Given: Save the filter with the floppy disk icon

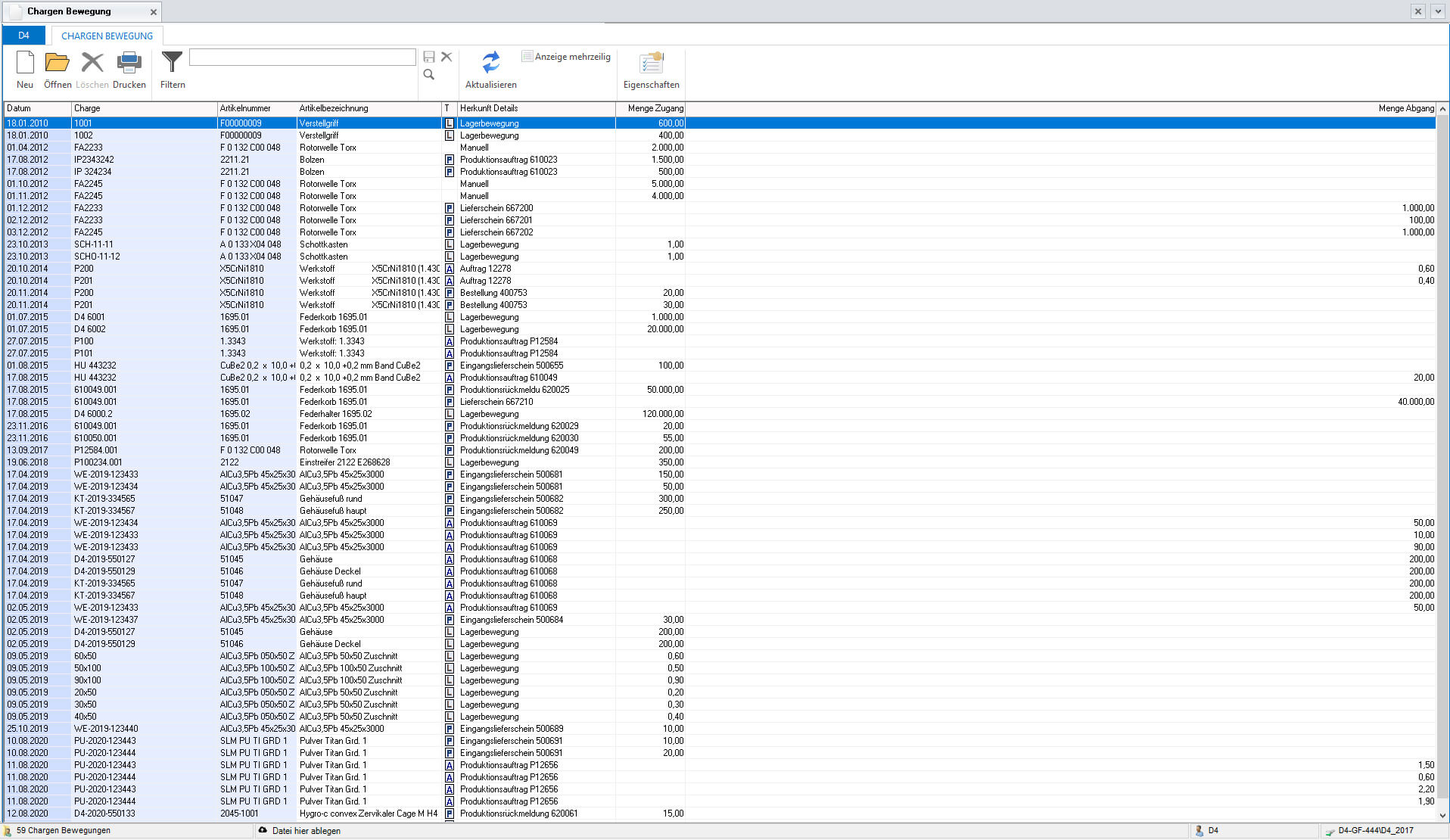Looking at the screenshot, I should click(x=429, y=57).
